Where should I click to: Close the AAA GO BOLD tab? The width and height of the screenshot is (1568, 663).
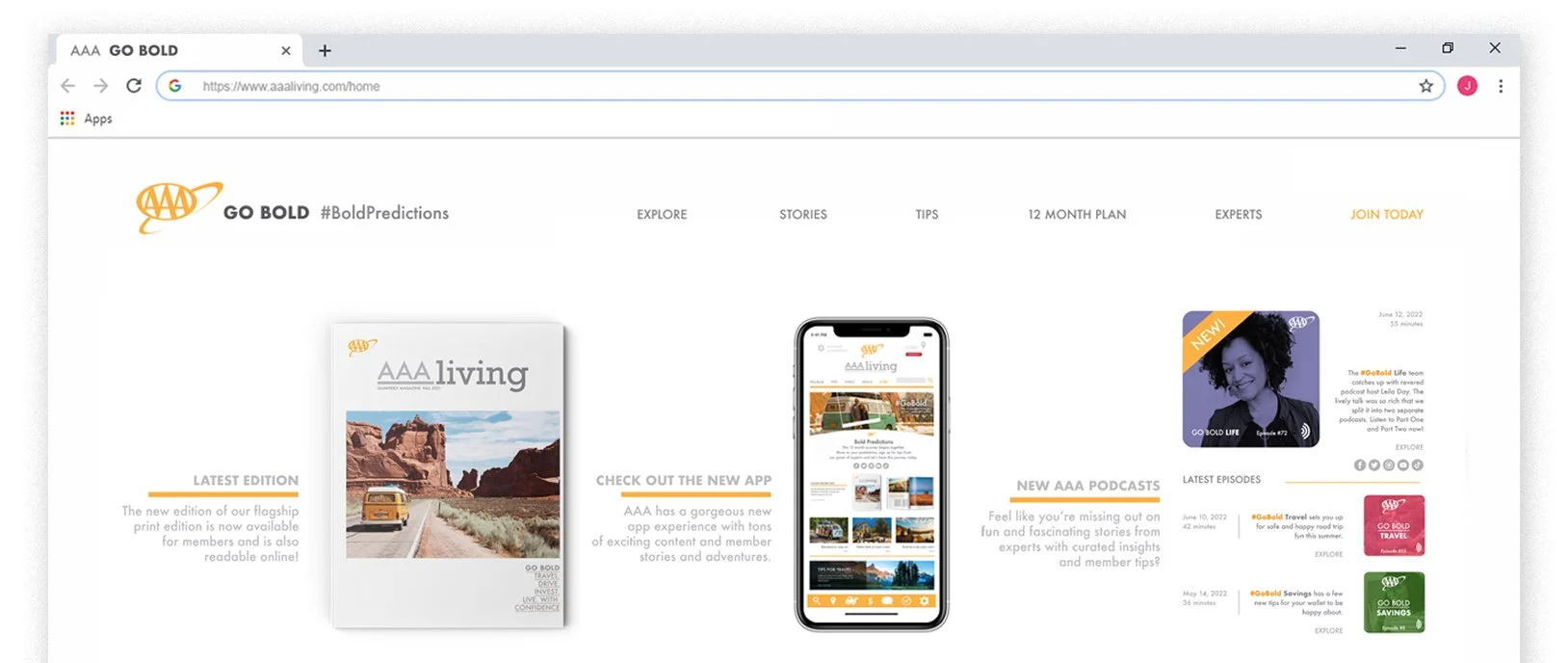tap(285, 50)
